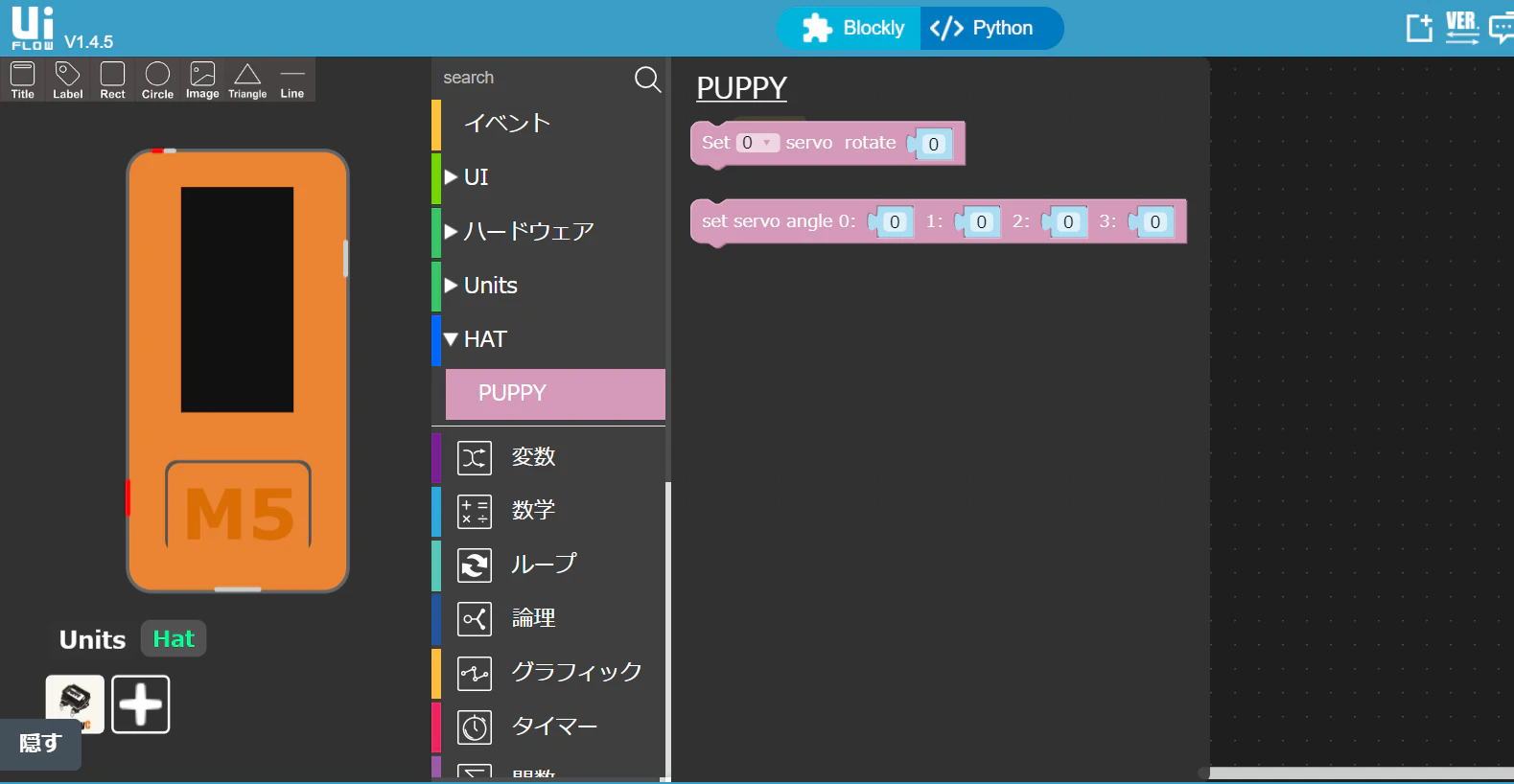Open the イベント events category
Screen dimensions: 1514x784
click(x=548, y=124)
